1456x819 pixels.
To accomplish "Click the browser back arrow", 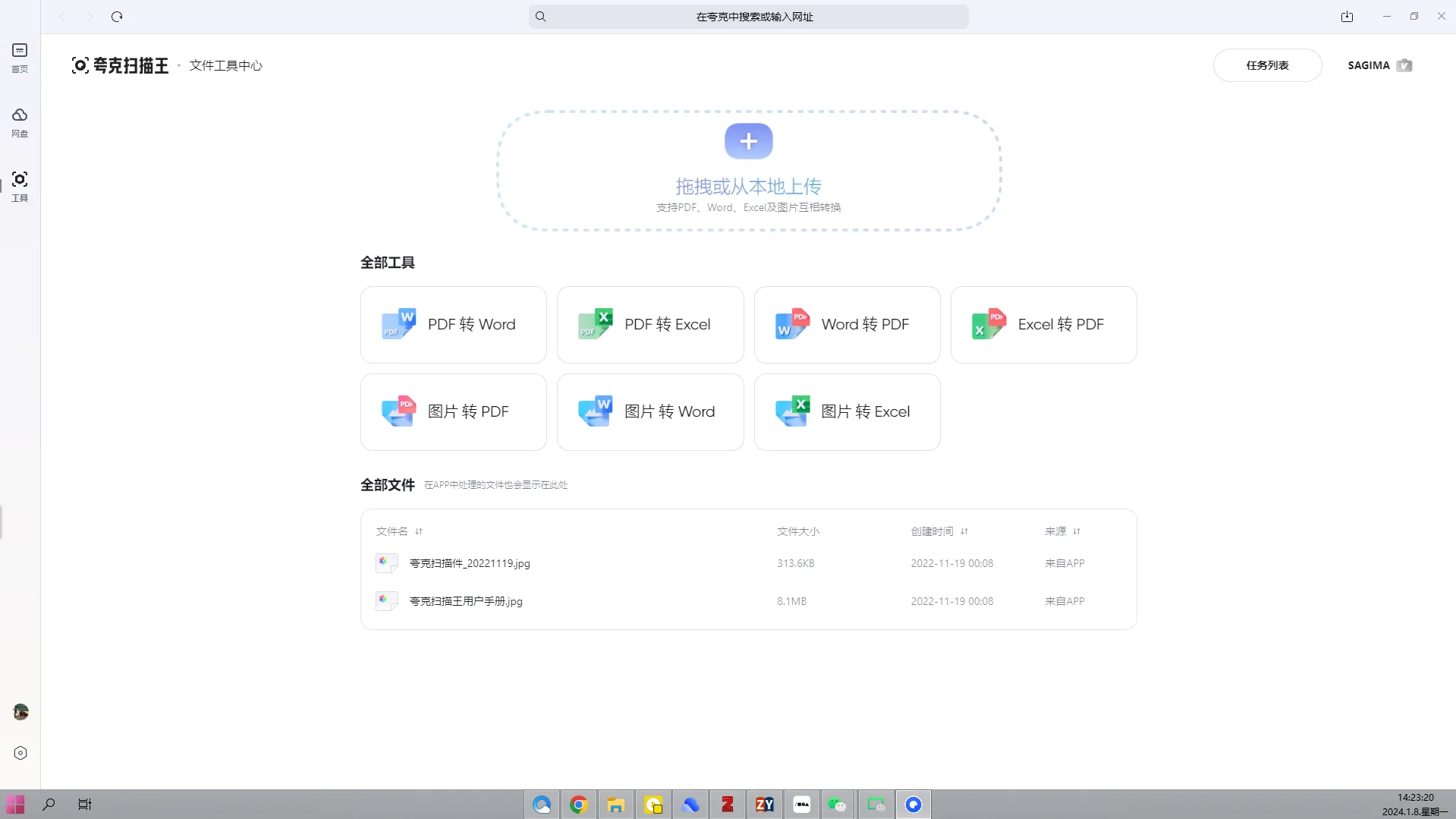I will 62,17.
